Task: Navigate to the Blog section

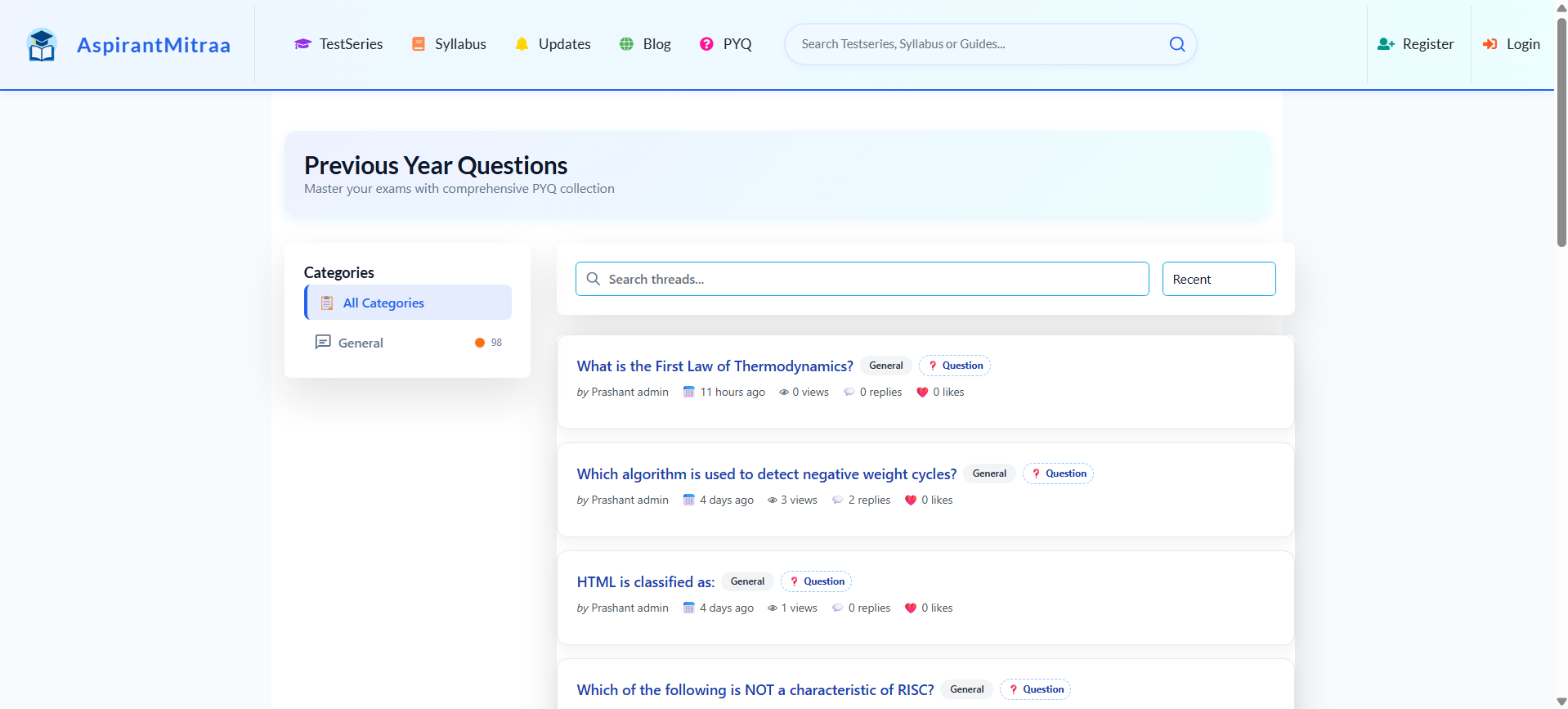Action: 645,44
